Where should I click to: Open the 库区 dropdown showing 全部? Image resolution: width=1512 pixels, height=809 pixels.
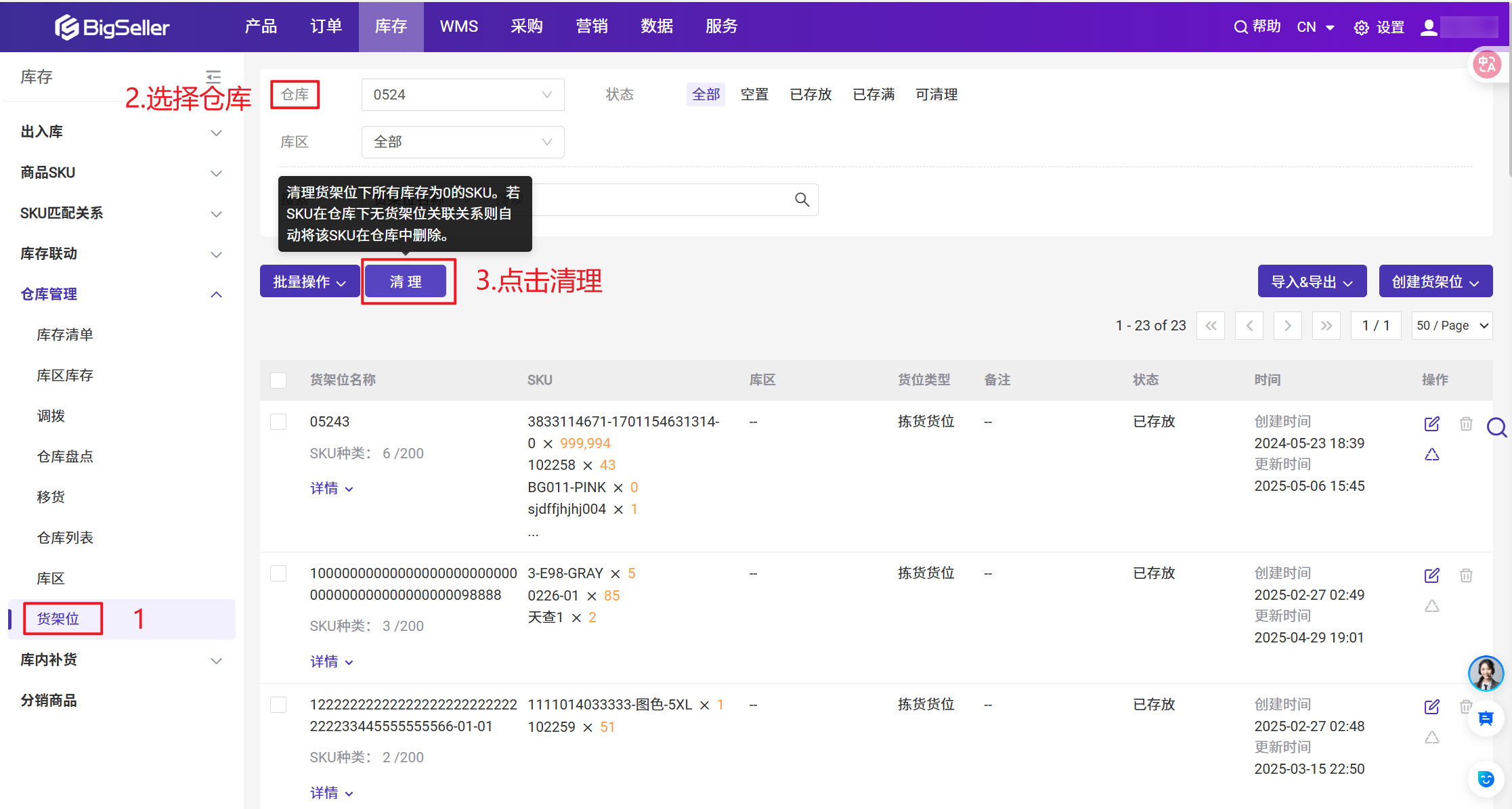tap(463, 142)
